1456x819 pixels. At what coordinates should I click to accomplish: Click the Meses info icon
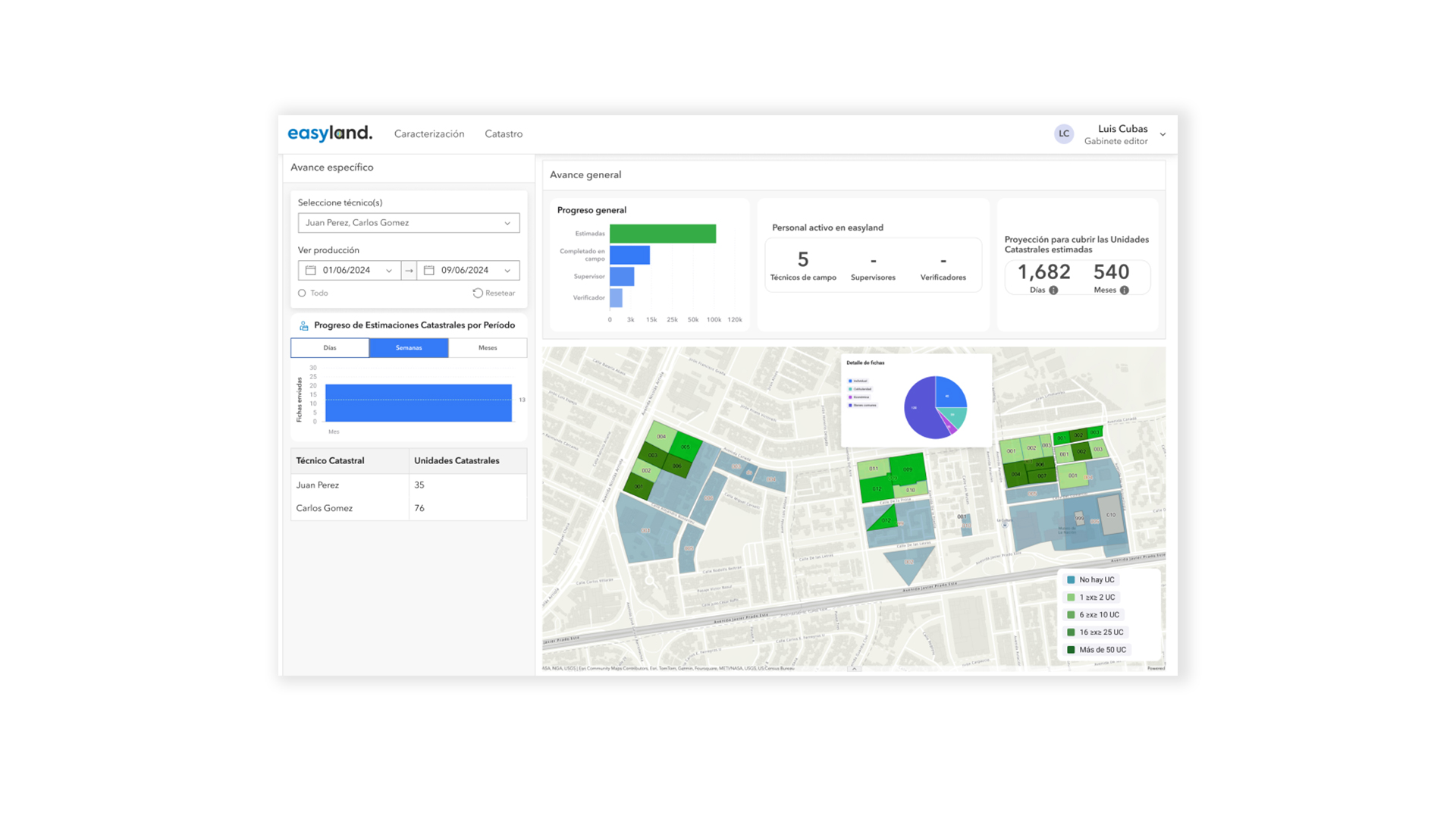[1125, 290]
